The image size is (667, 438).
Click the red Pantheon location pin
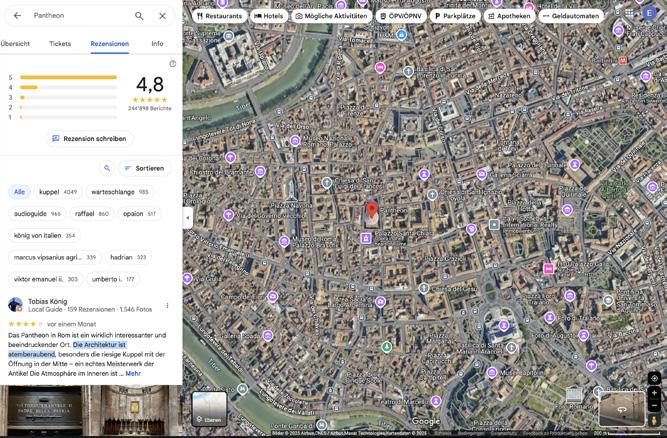pos(372,210)
